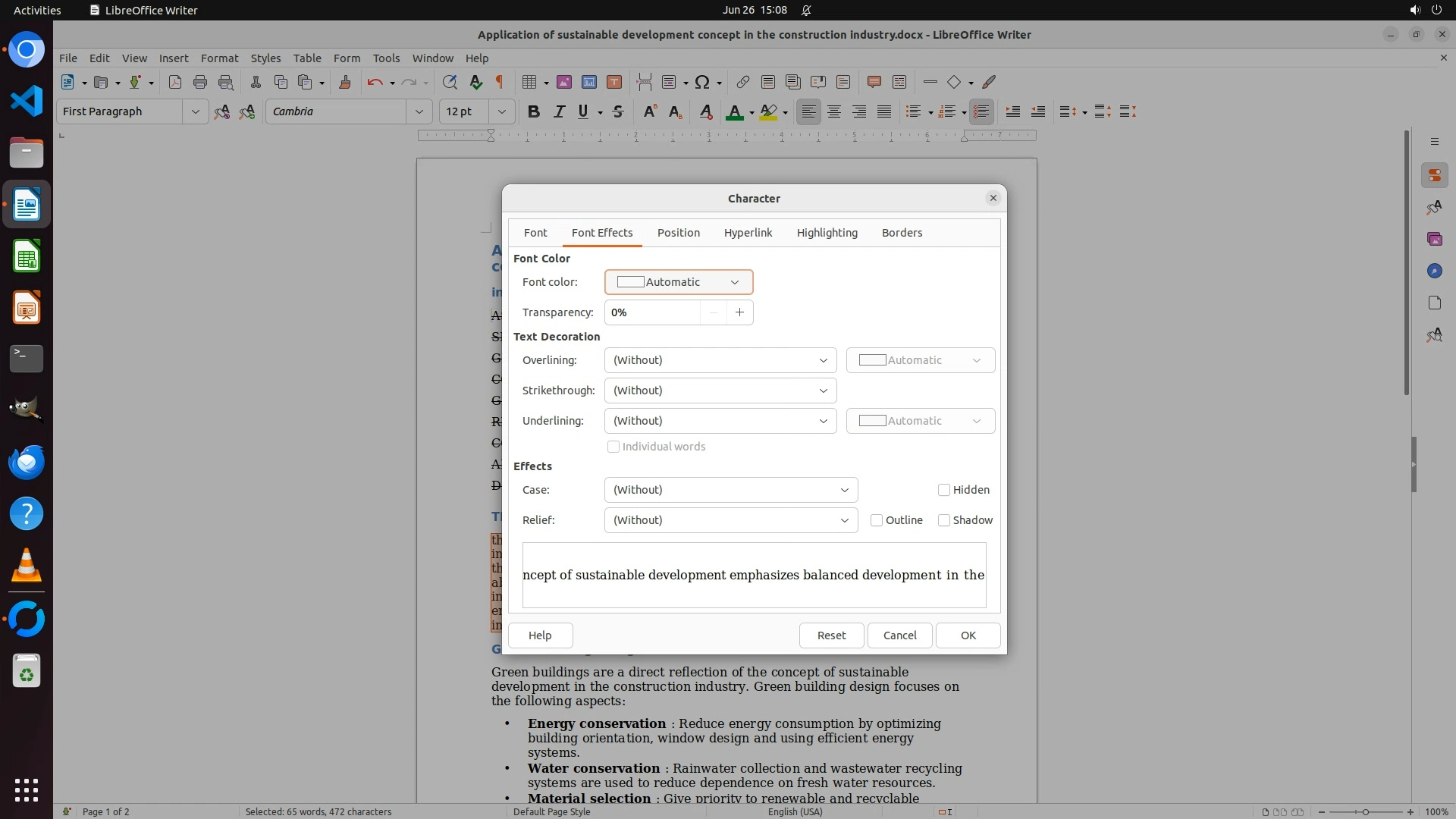The height and width of the screenshot is (819, 1456).
Task: Click the Justified alignment icon
Action: pos(884,111)
